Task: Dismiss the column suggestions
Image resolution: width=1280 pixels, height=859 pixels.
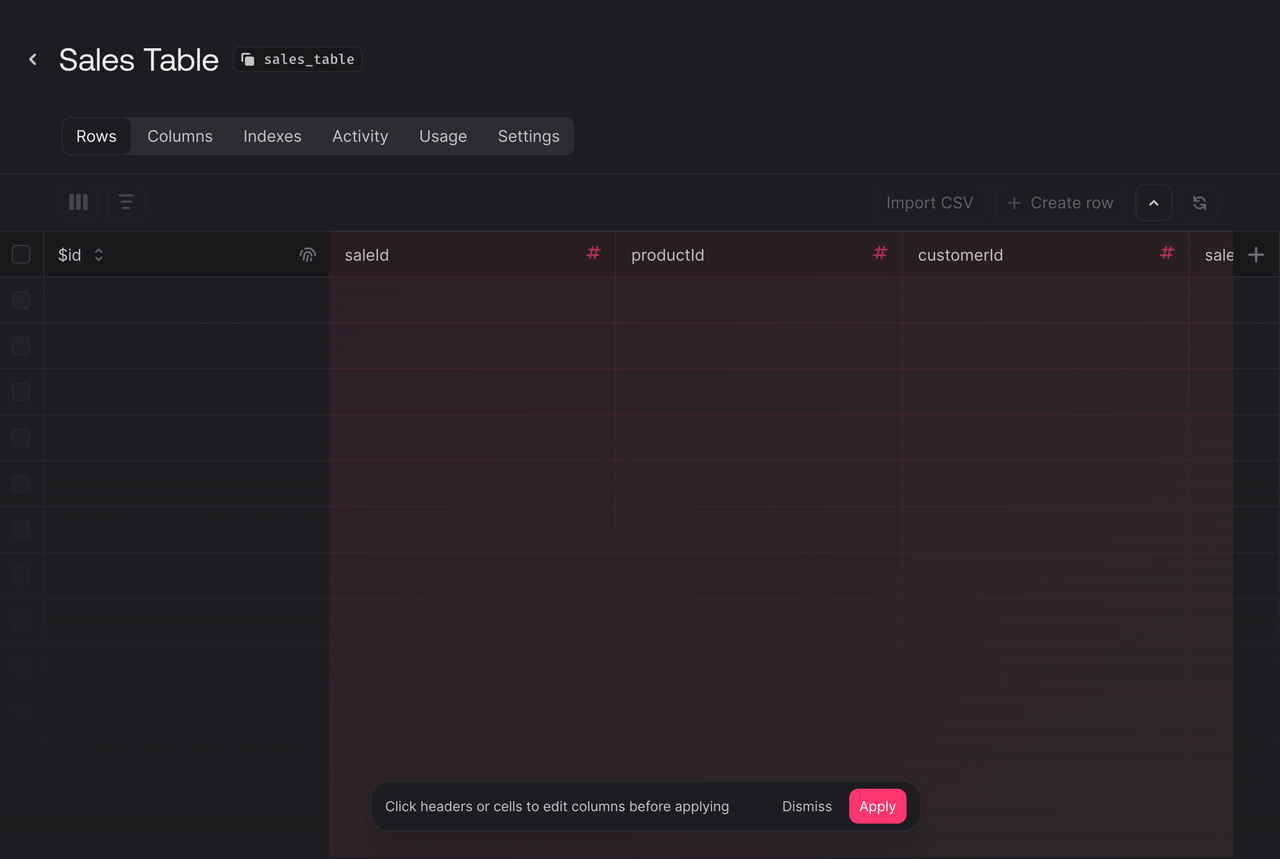Action: pos(806,806)
